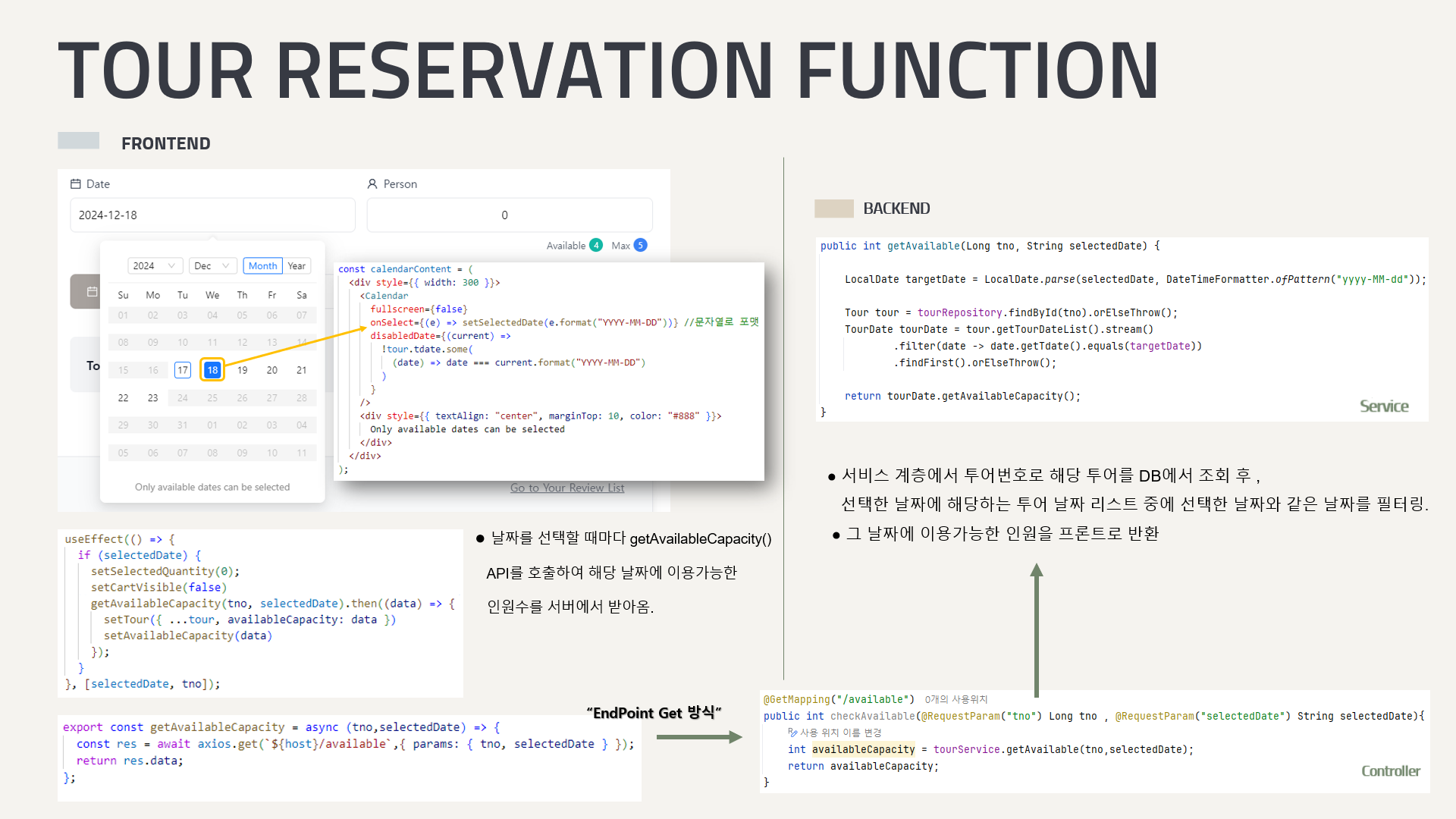The width and height of the screenshot is (1456, 819).
Task: Click the blue Max badge showing 5
Action: [x=641, y=245]
